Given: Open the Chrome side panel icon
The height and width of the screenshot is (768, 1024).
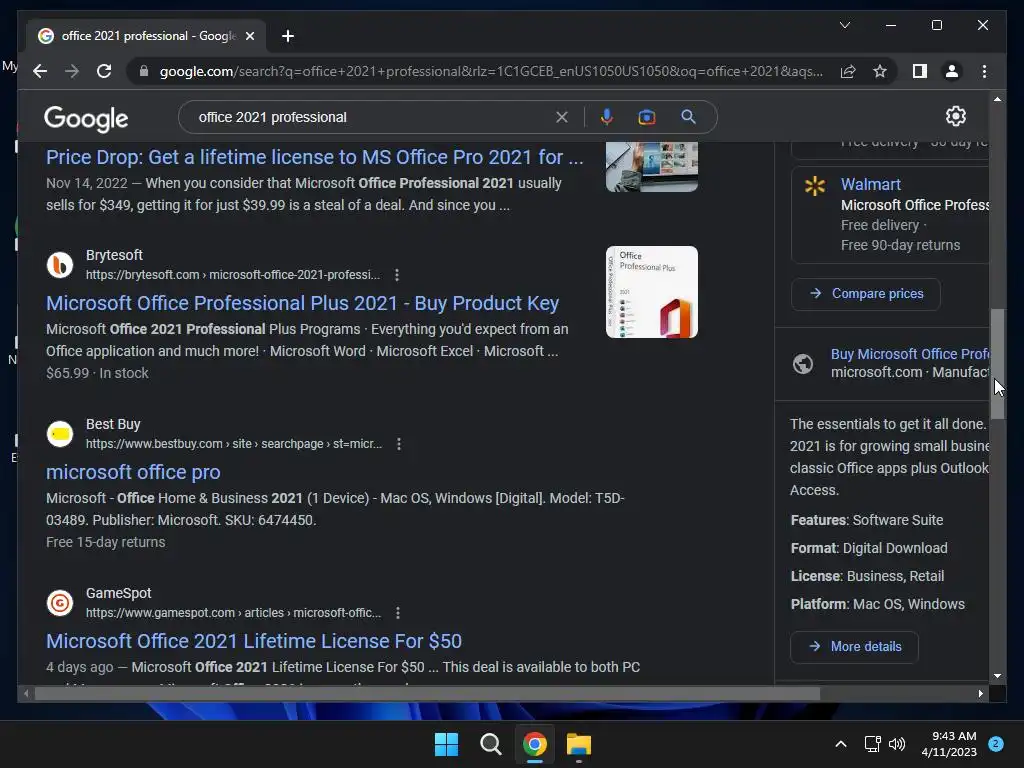Looking at the screenshot, I should [x=920, y=71].
